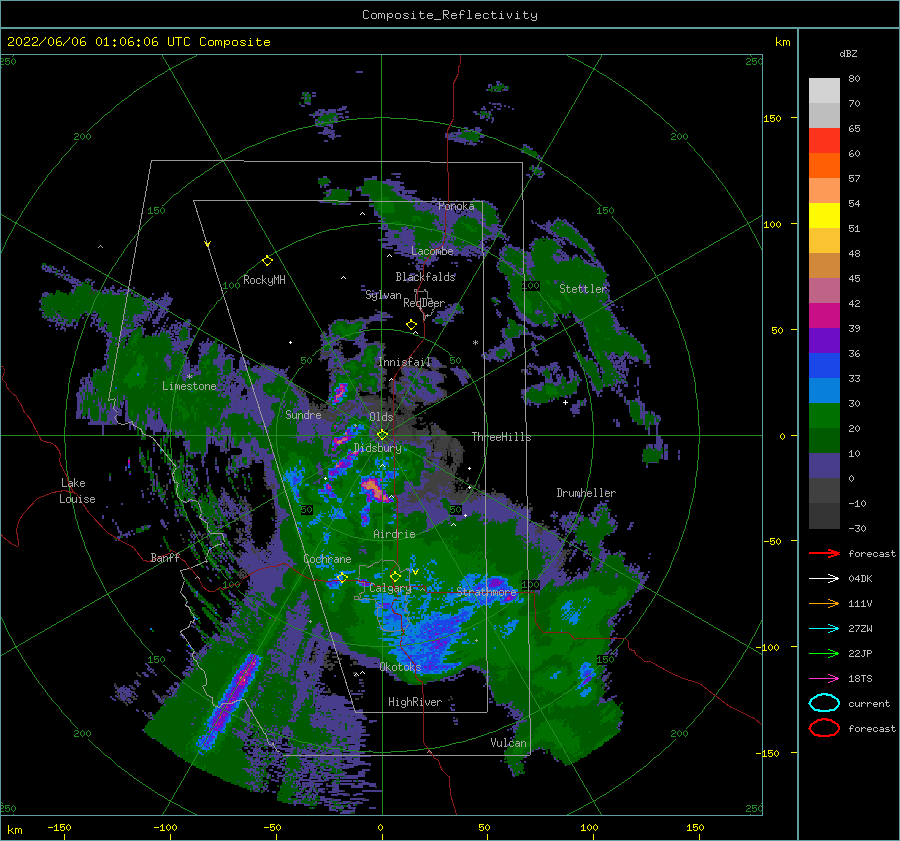Viewport: 900px width, 841px height.
Task: Click the asterisk marker beside Limestone
Action: click(x=189, y=377)
